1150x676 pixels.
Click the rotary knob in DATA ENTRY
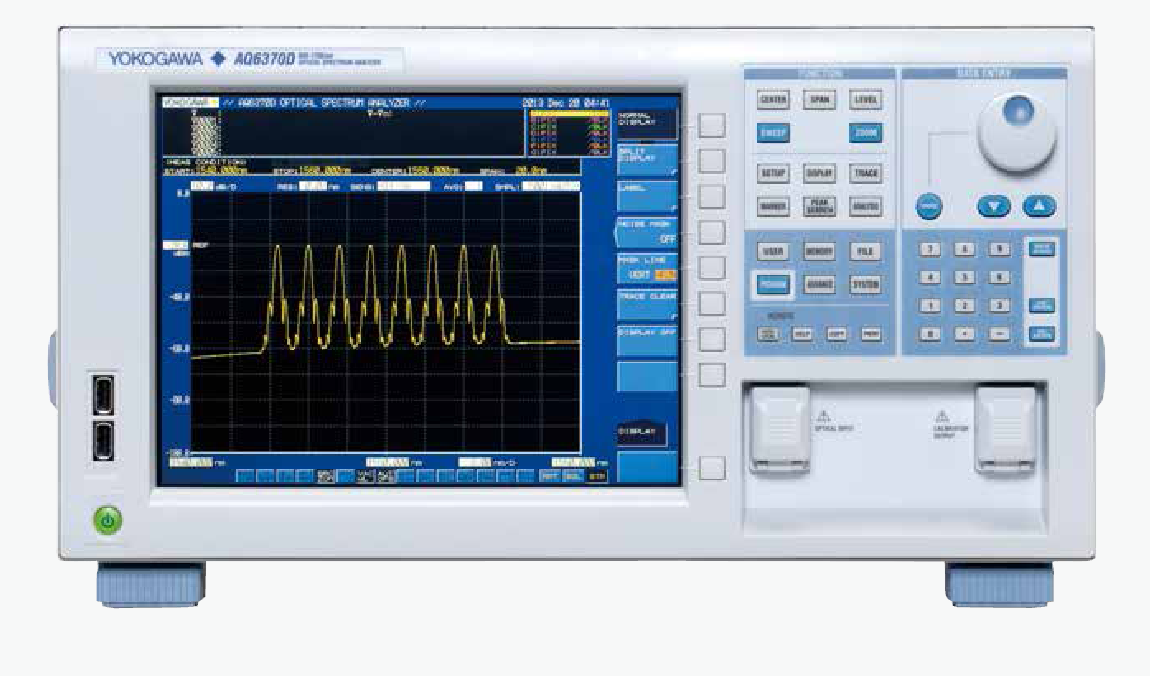[x=1016, y=133]
